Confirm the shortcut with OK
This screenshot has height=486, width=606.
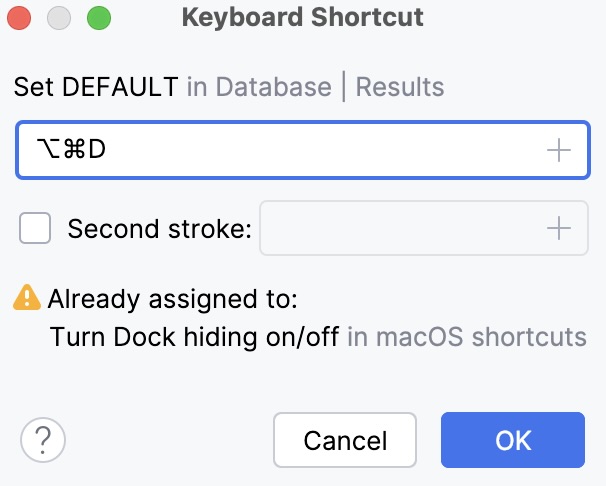(513, 440)
